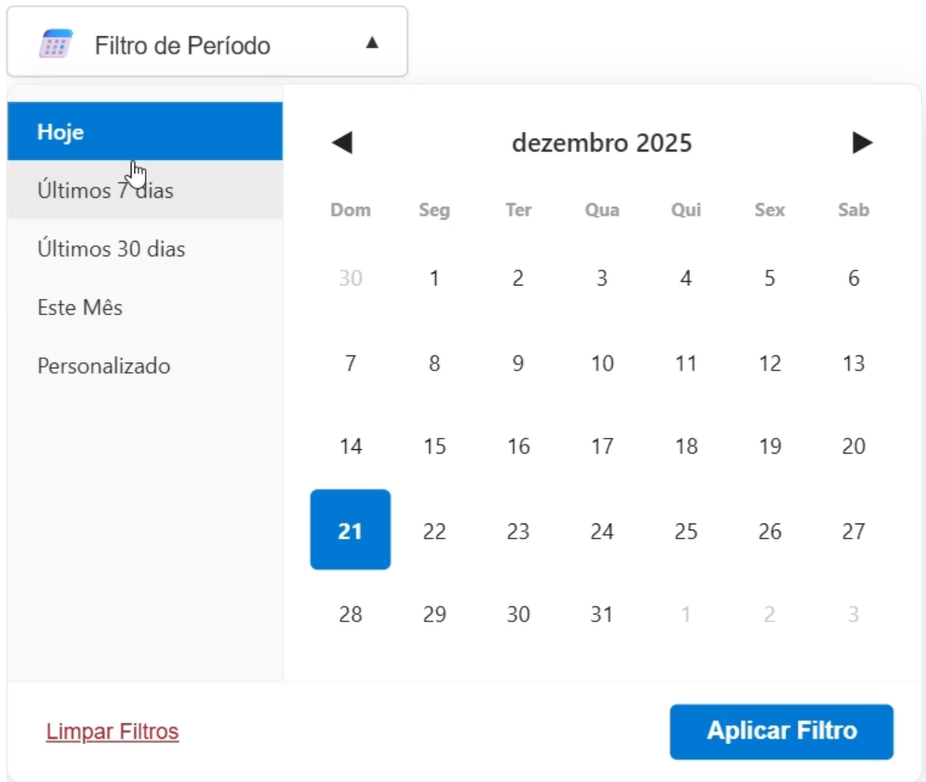926x782 pixels.
Task: Choose December 10 on the calendar
Action: [601, 363]
